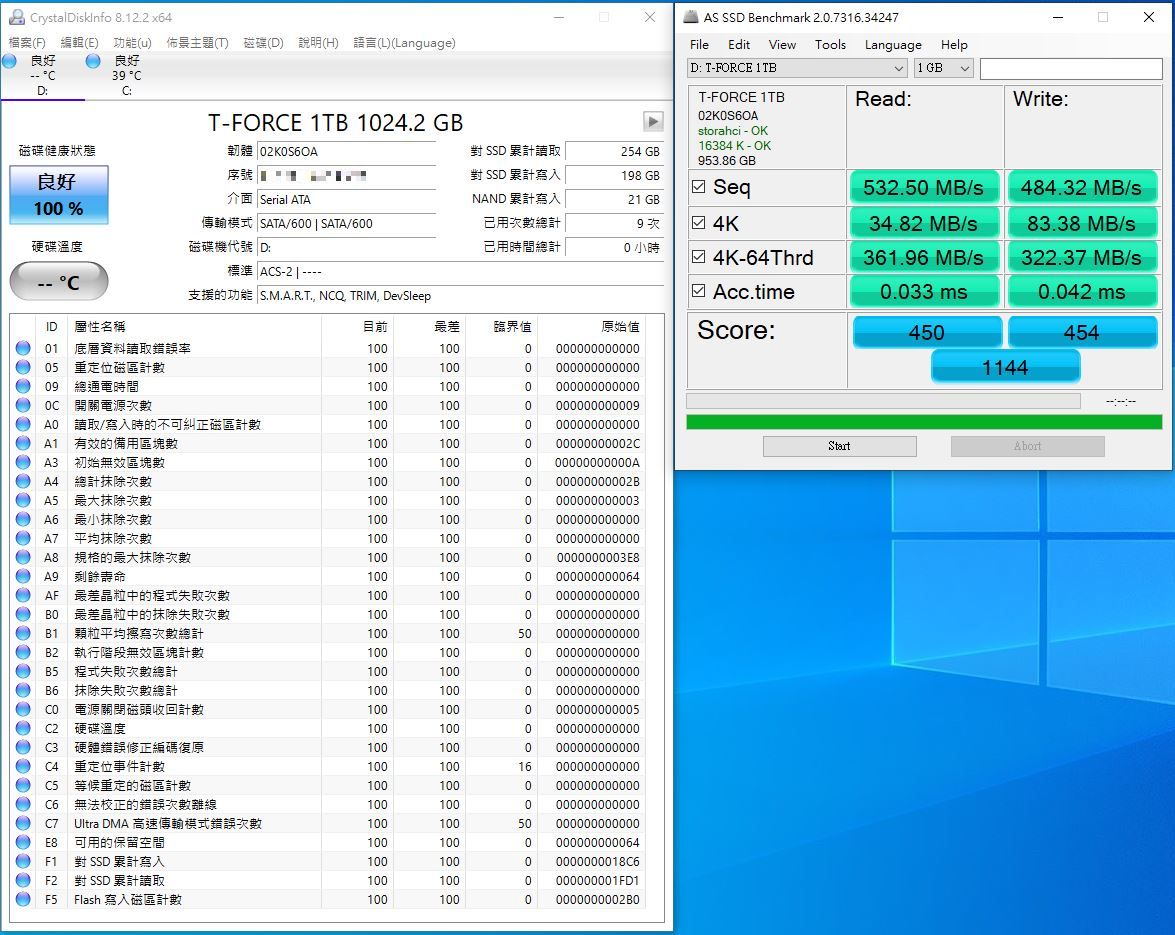Click the Start benchmark button

coord(839,446)
